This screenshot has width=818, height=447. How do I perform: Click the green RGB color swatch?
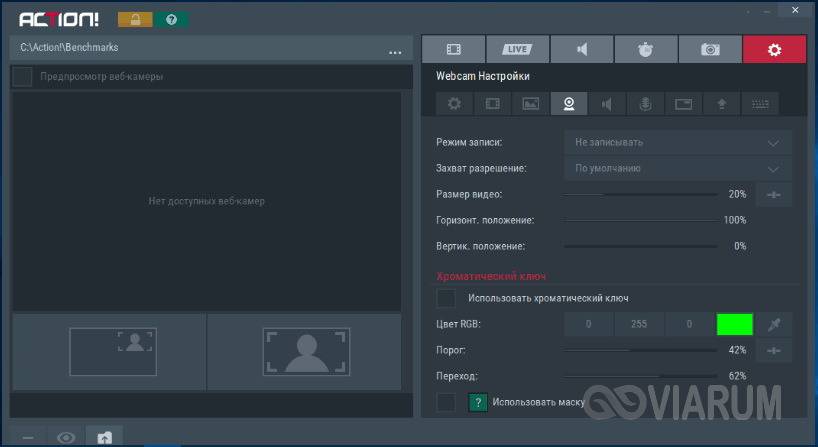(x=734, y=324)
